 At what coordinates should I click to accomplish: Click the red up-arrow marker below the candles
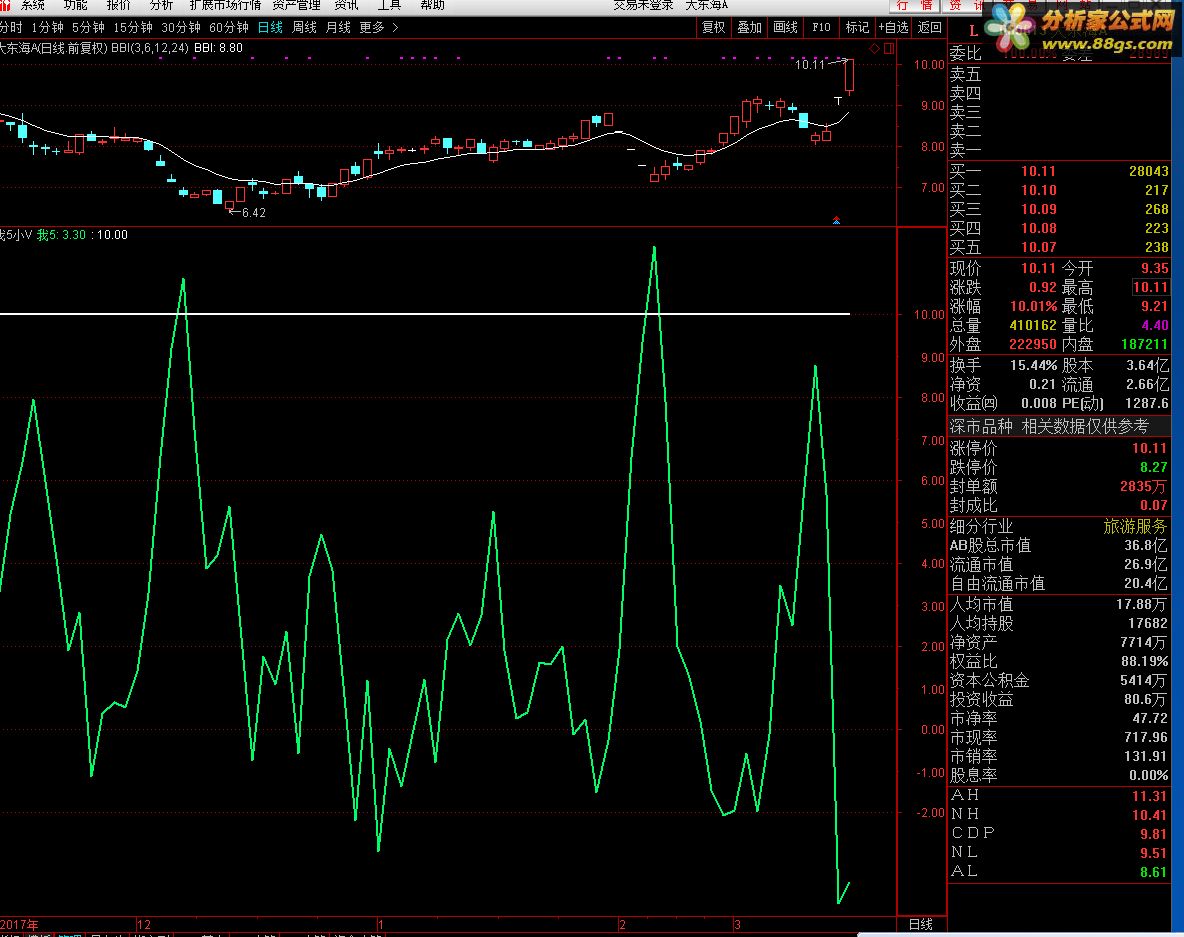click(x=836, y=220)
